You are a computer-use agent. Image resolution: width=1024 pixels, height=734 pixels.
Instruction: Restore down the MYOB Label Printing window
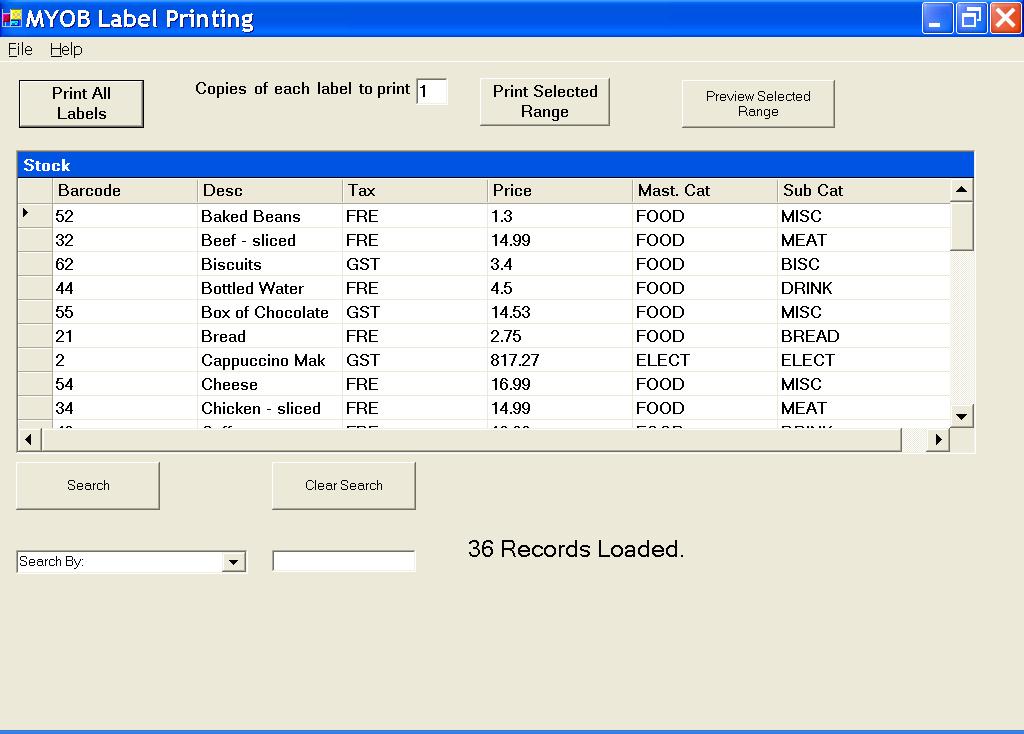coord(971,18)
